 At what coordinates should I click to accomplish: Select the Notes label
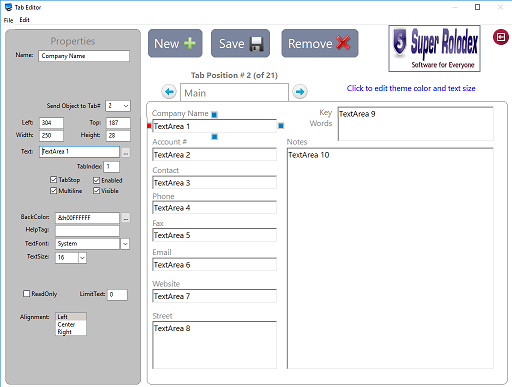point(297,142)
